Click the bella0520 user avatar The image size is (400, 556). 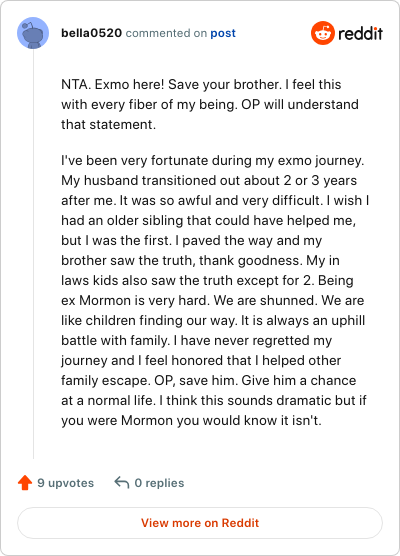(x=33, y=33)
